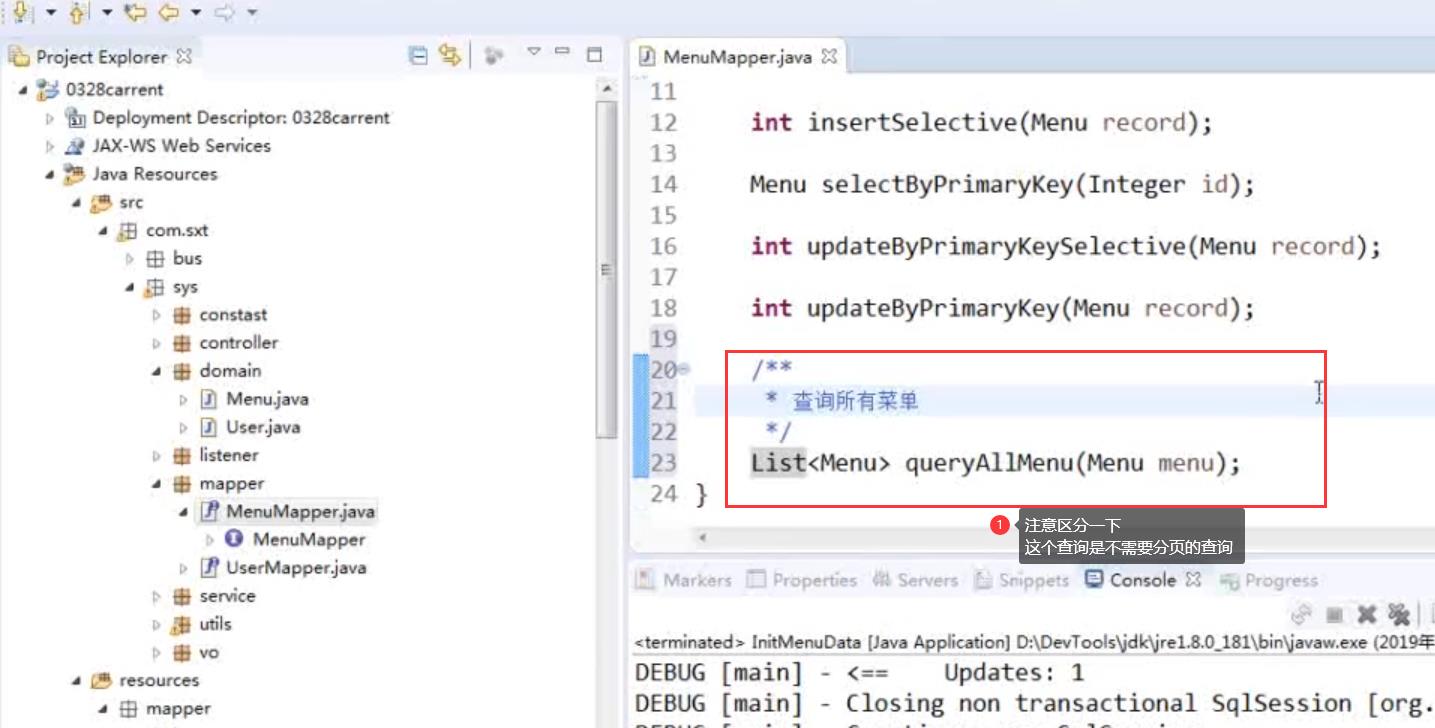Switch to the Properties tab
This screenshot has height=728, width=1435.
pyautogui.click(x=803, y=580)
